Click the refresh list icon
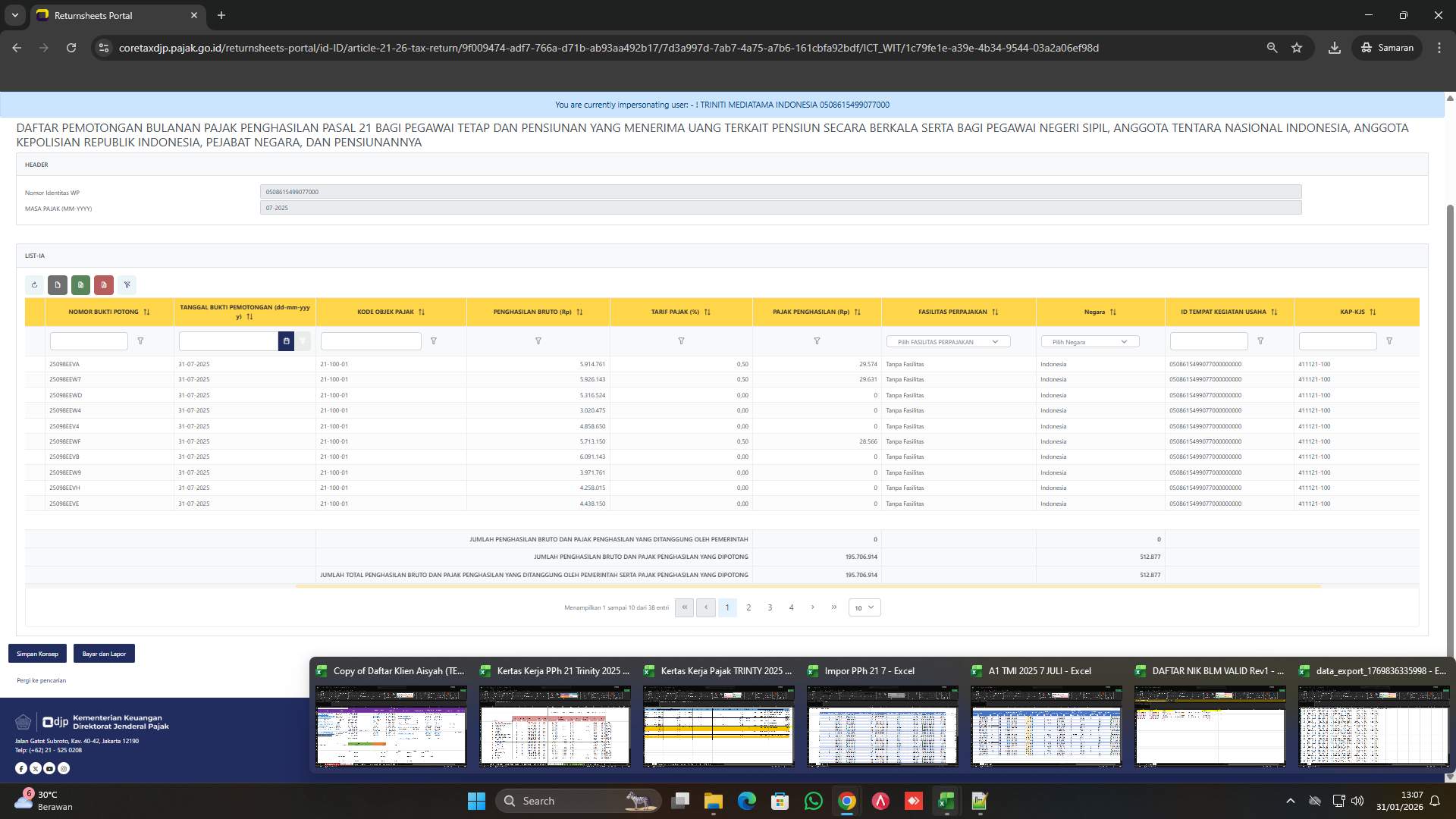The height and width of the screenshot is (819, 1456). pyautogui.click(x=34, y=285)
